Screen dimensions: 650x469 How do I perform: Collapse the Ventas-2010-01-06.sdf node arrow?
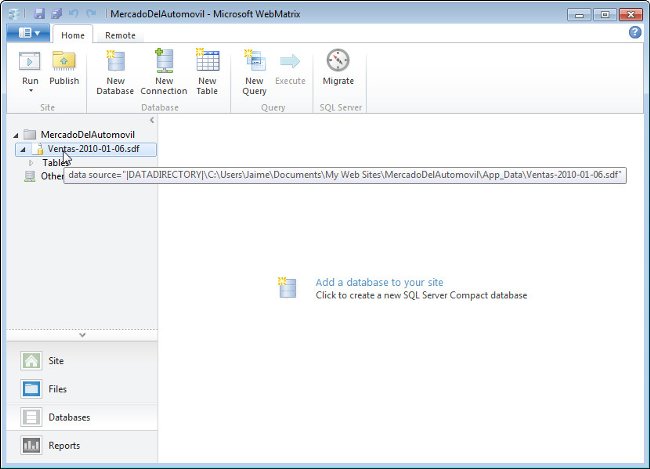[23, 149]
